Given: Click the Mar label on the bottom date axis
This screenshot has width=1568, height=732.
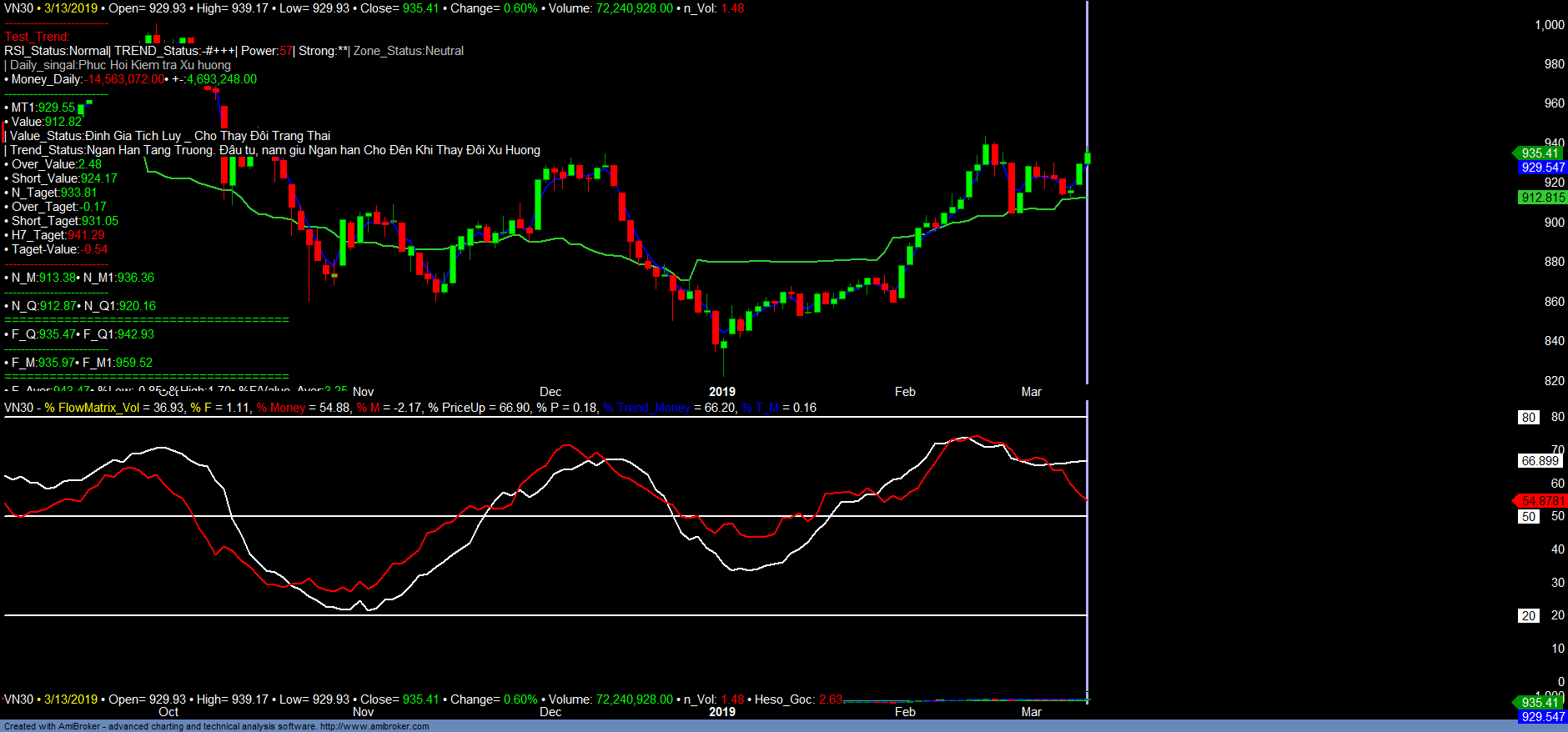Looking at the screenshot, I should click(1031, 712).
